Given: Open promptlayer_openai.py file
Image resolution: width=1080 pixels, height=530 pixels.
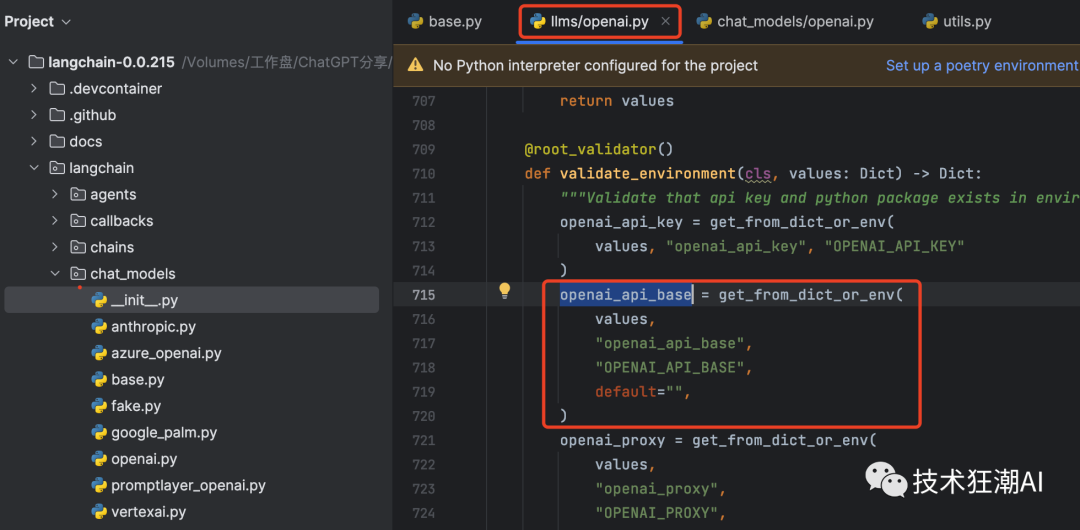Looking at the screenshot, I should (188, 486).
